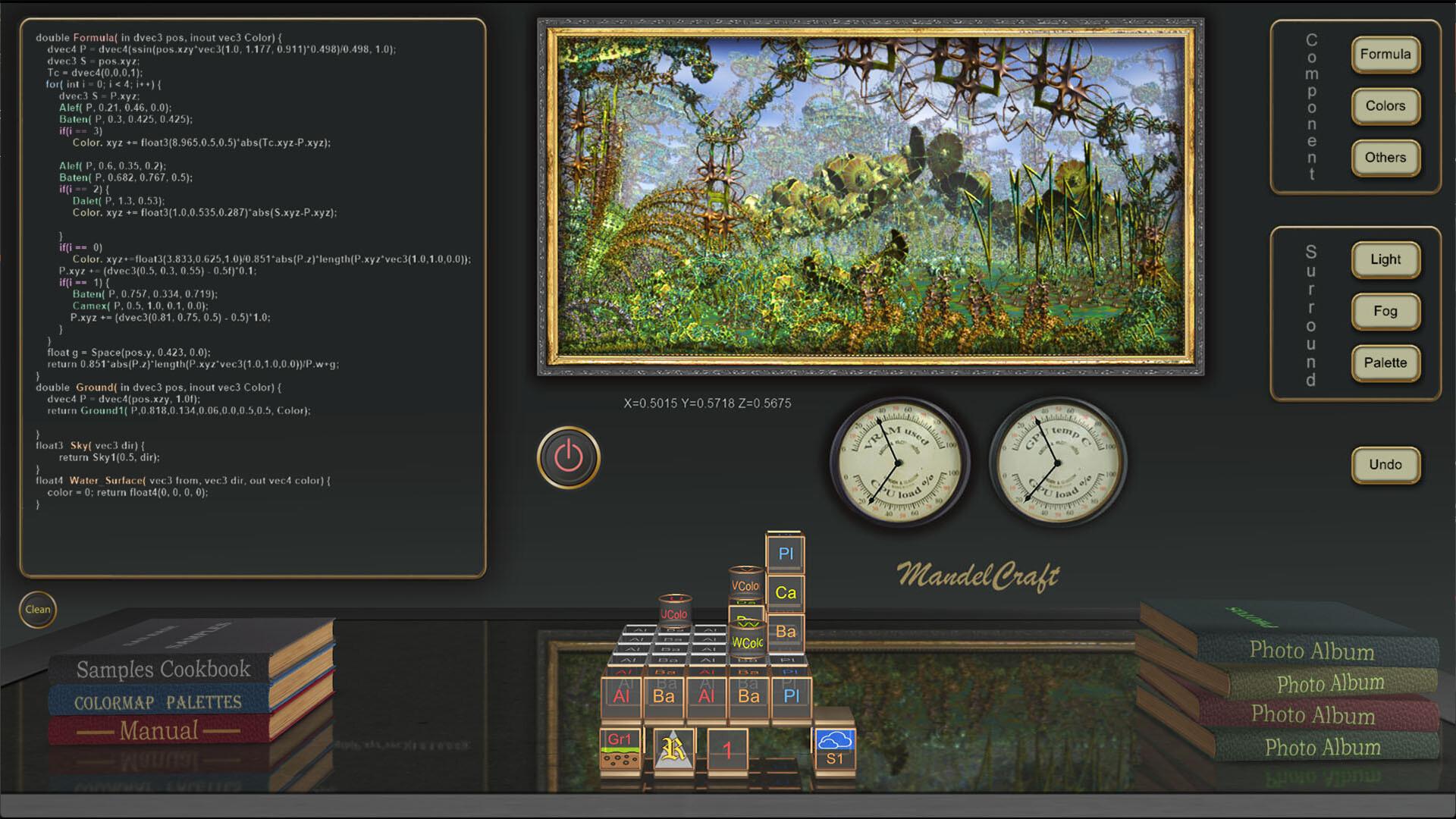
Task: Click the Ca block atop the tower
Action: click(786, 591)
